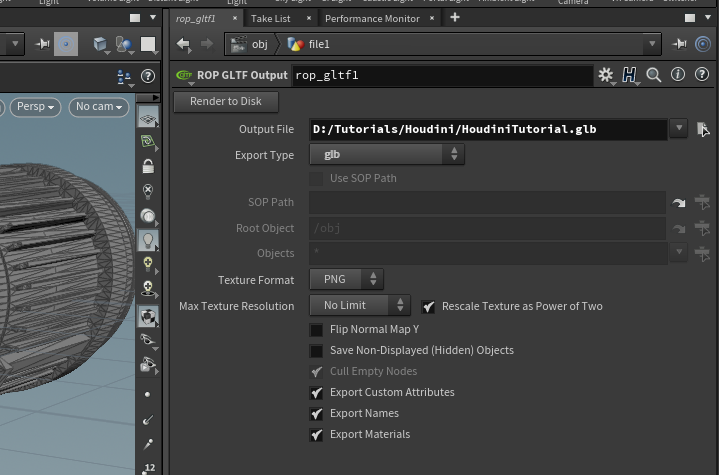
Task: Open the parameter gear settings menu
Action: 605,75
